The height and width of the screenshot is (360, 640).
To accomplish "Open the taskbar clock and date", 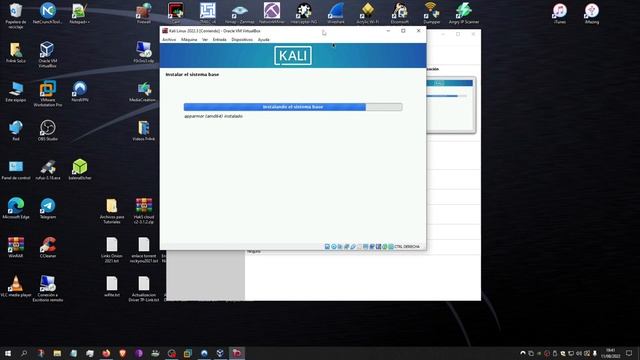I will coord(611,353).
